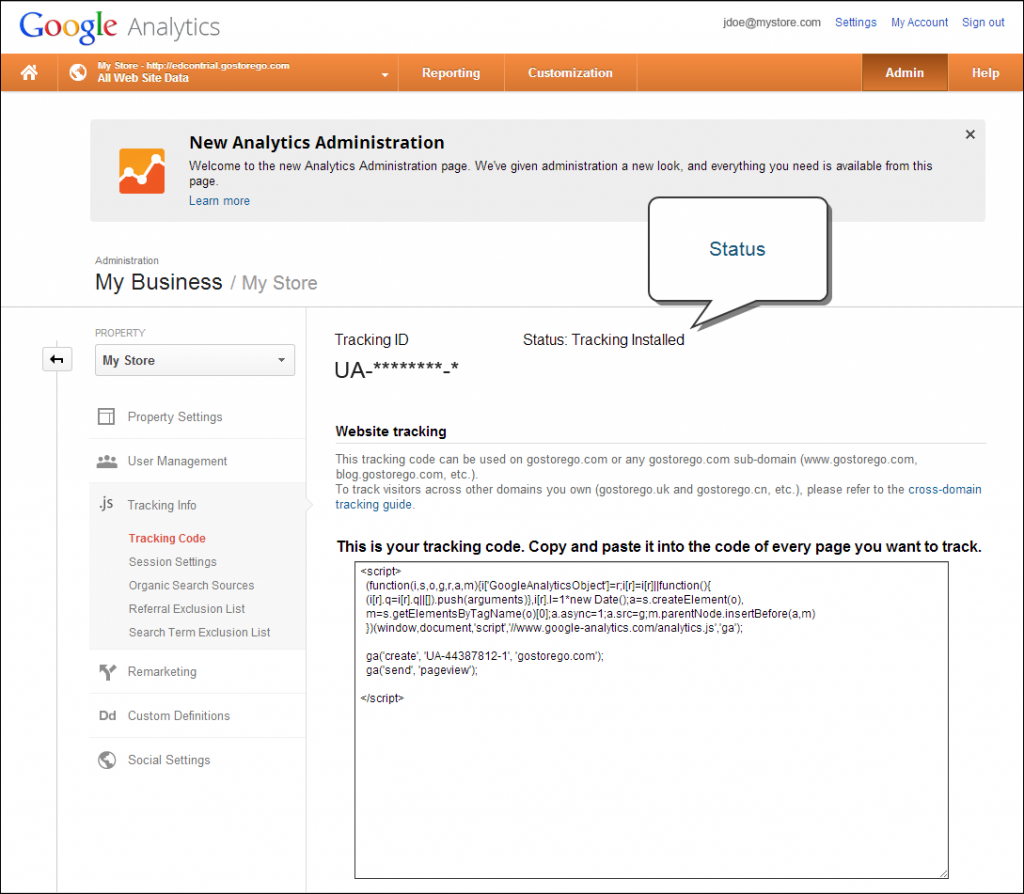Click the Dd Custom Definitions icon
Image resolution: width=1024 pixels, height=894 pixels.
107,716
